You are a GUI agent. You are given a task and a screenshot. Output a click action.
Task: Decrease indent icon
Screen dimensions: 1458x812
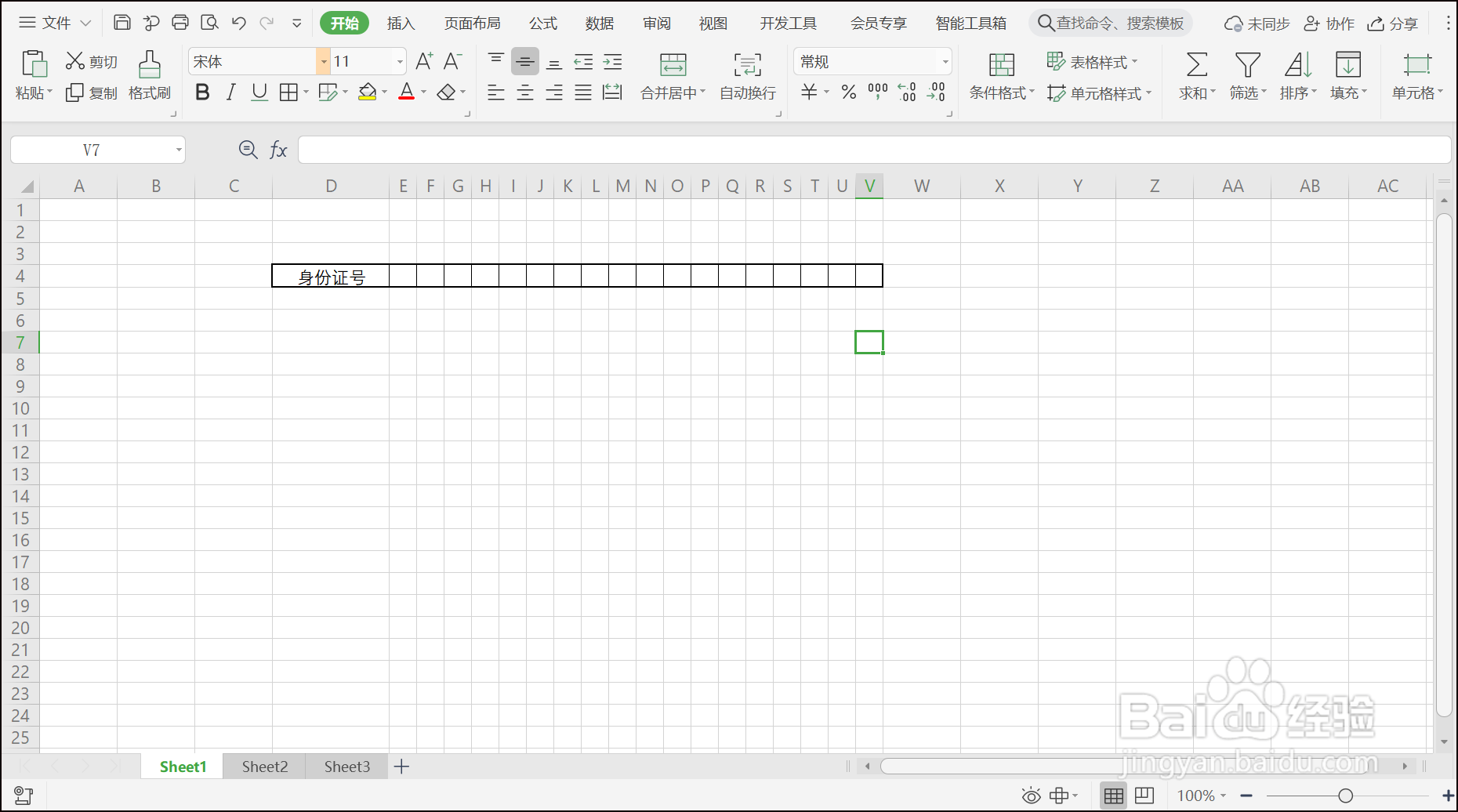583,61
